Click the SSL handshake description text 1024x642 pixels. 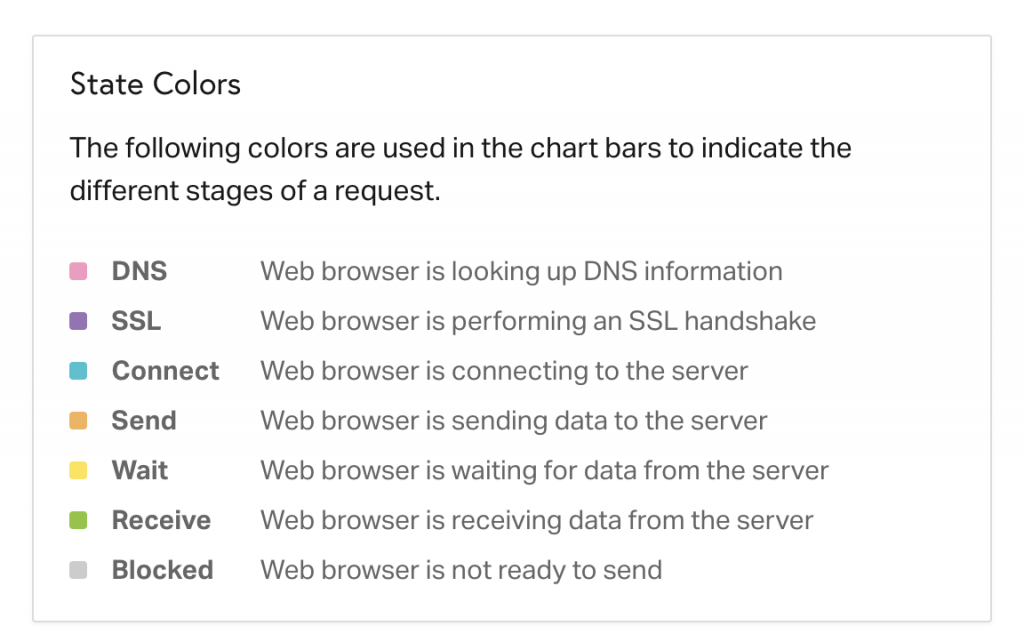tap(538, 321)
